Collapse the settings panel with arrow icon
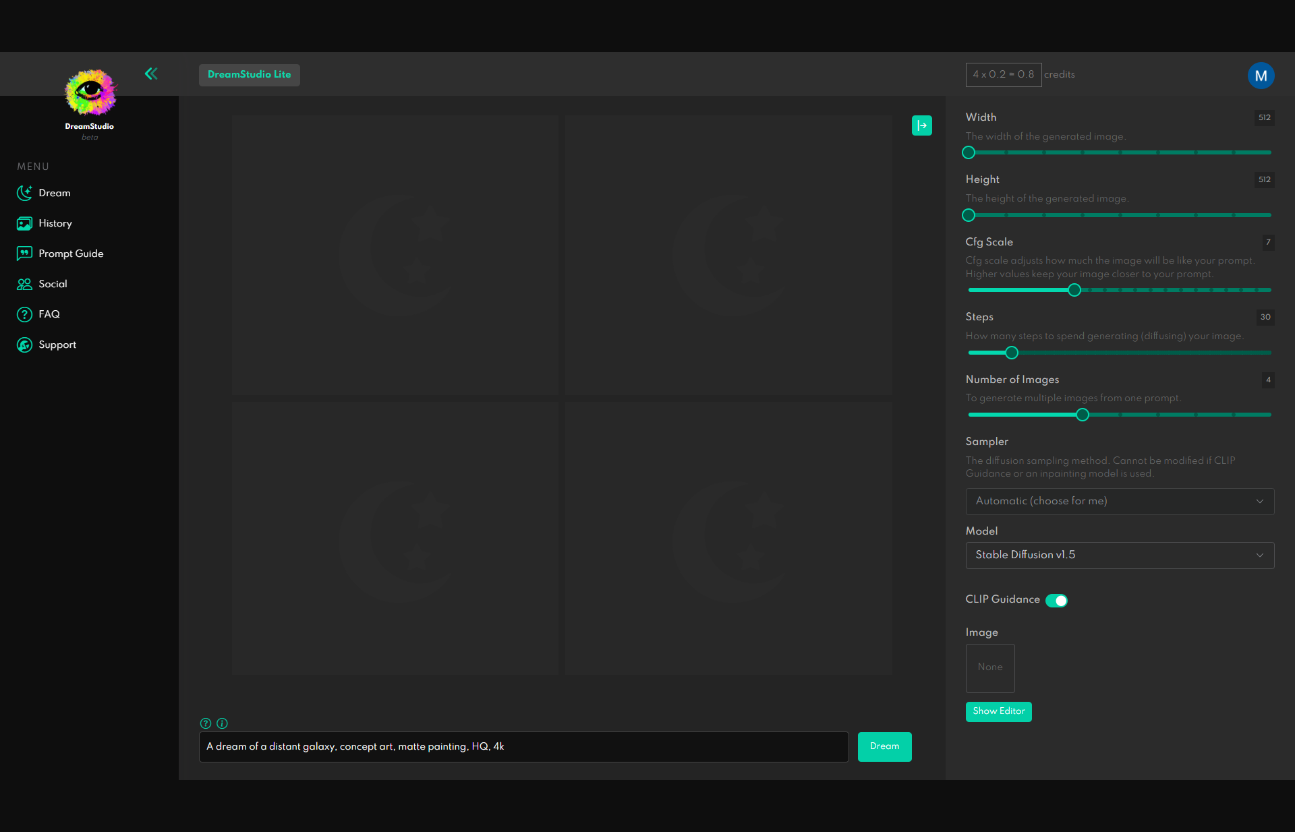Image resolution: width=1295 pixels, height=832 pixels. pyautogui.click(x=922, y=125)
